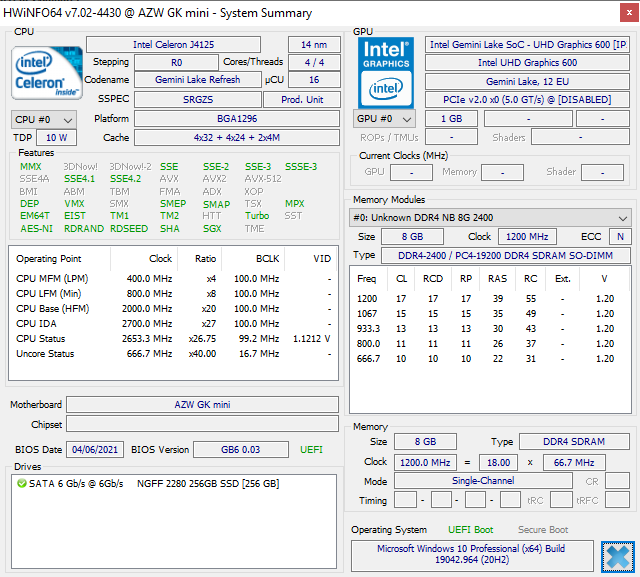
Task: Expand the memory module #0 dropdown
Action: [x=490, y=217]
